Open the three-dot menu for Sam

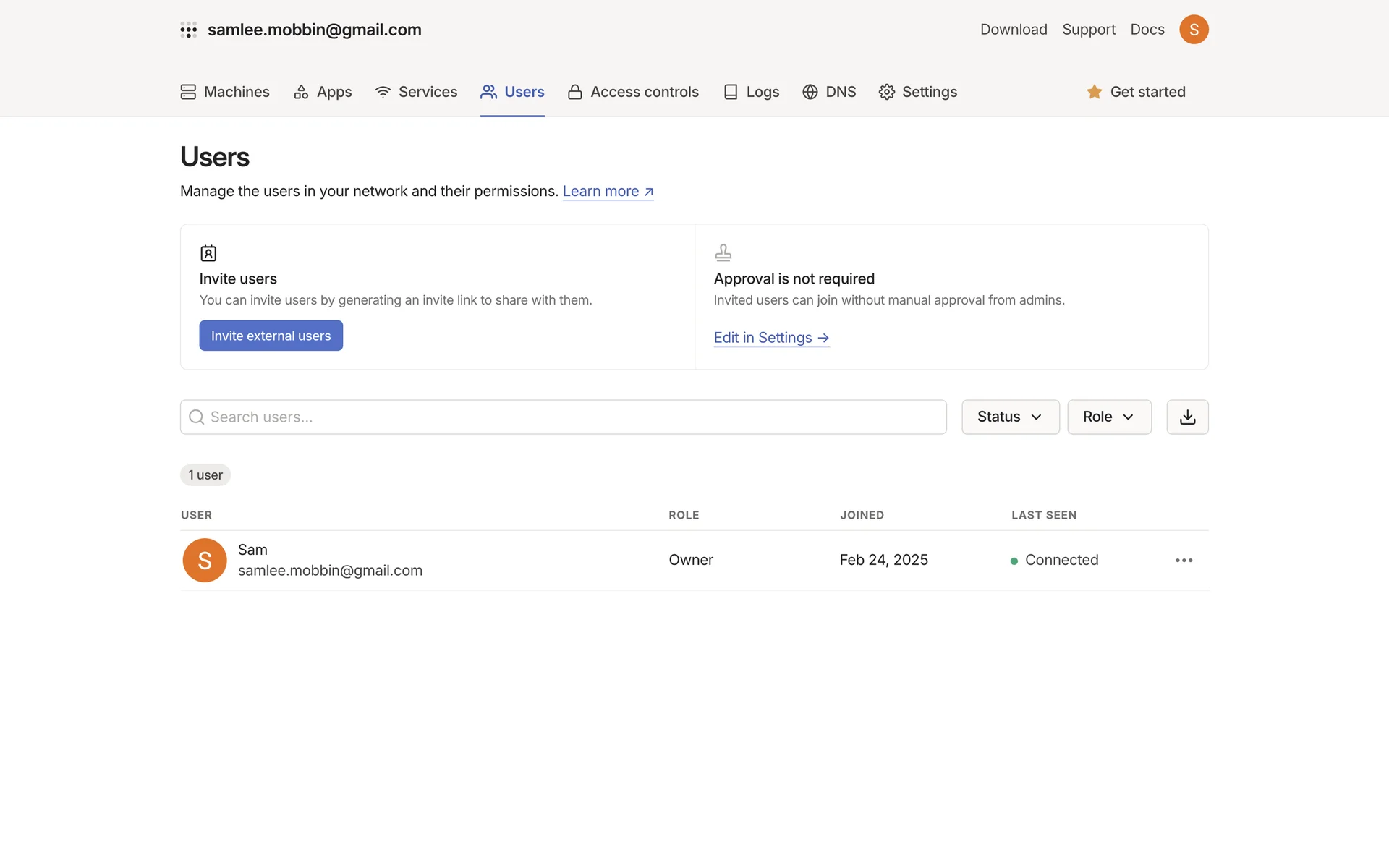click(1184, 561)
